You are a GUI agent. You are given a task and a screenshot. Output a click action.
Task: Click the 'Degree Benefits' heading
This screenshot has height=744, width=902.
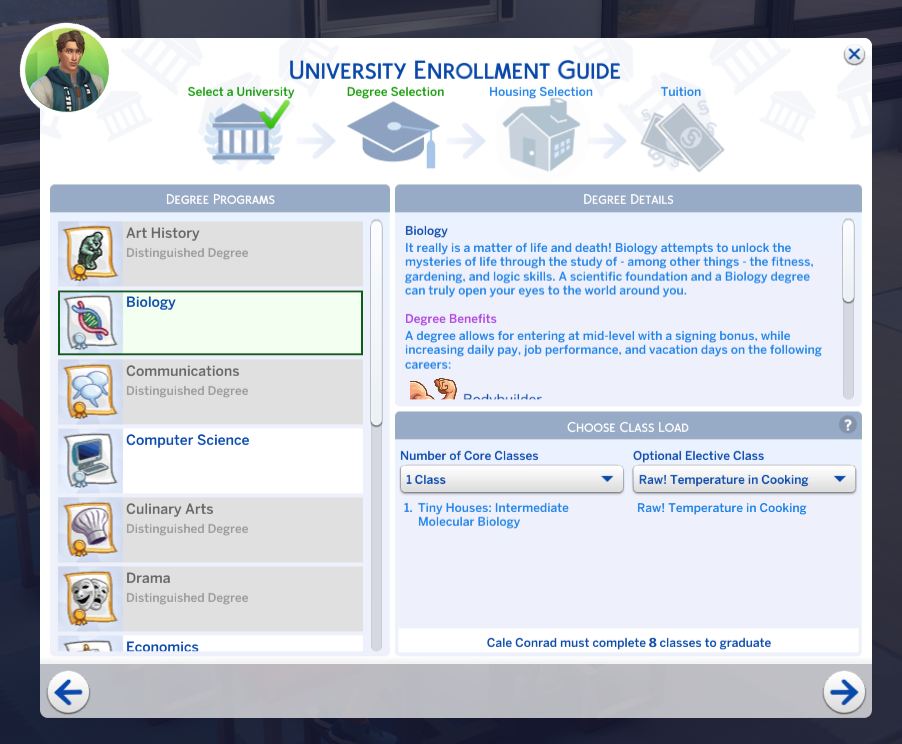click(450, 318)
